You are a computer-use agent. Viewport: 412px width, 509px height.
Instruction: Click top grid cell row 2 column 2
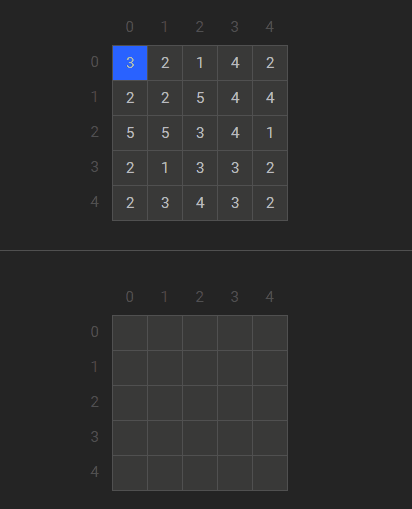click(200, 133)
